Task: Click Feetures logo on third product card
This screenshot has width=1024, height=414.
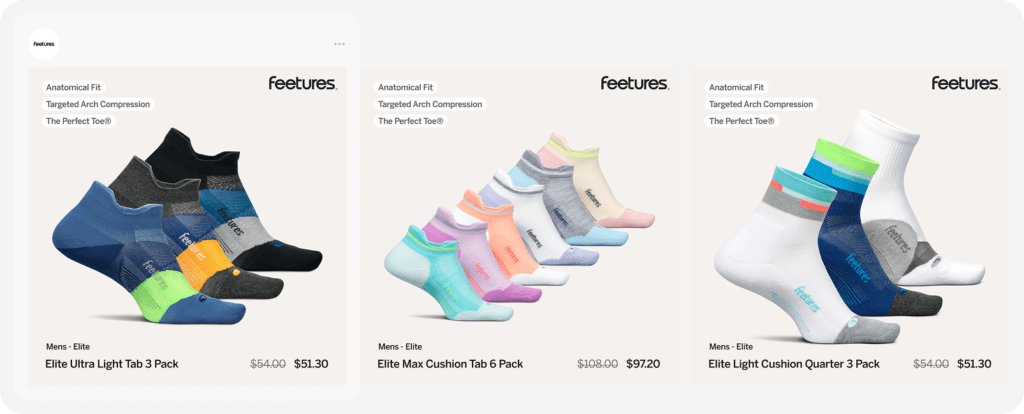Action: pos(965,84)
